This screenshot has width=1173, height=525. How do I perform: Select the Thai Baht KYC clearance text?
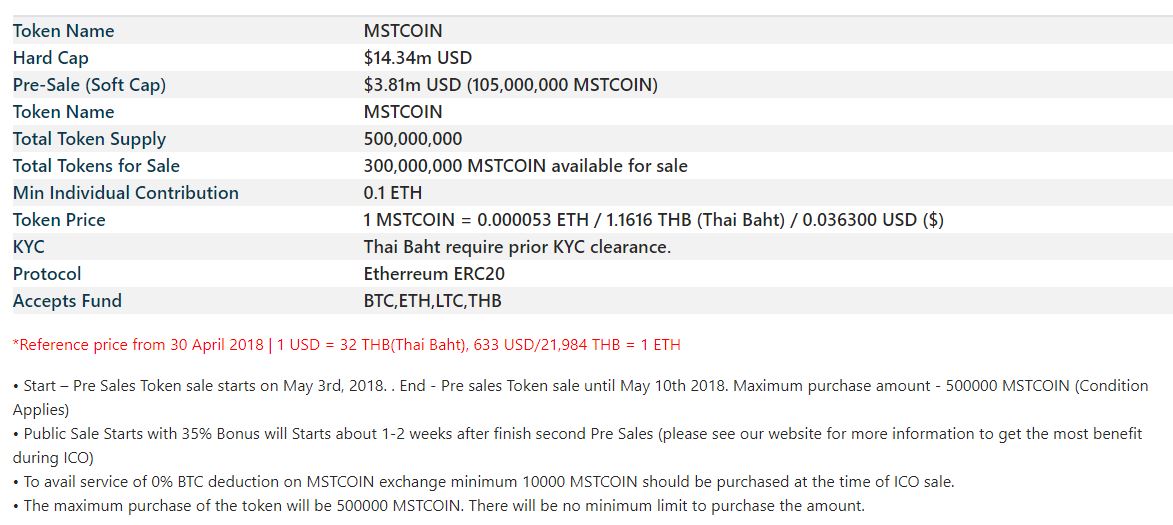[x=517, y=247]
